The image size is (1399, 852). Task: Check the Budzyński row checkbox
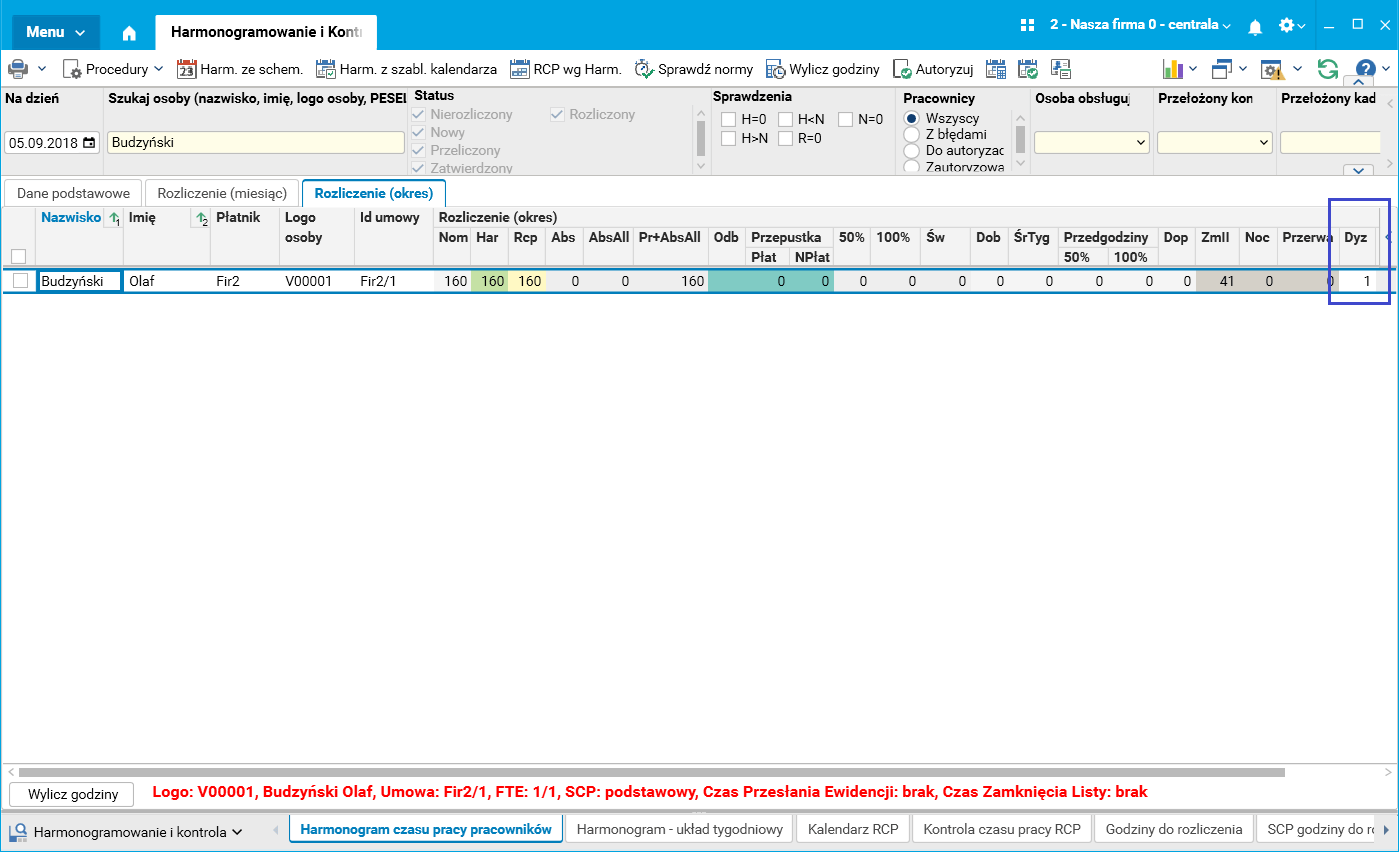(20, 281)
